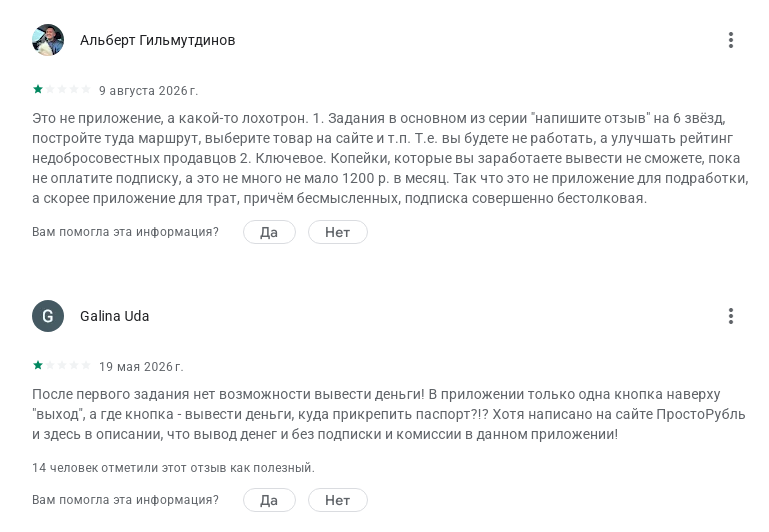Click reviewer name Альберт Гильмутдинов
Image resolution: width=769 pixels, height=532 pixels.
click(157, 40)
